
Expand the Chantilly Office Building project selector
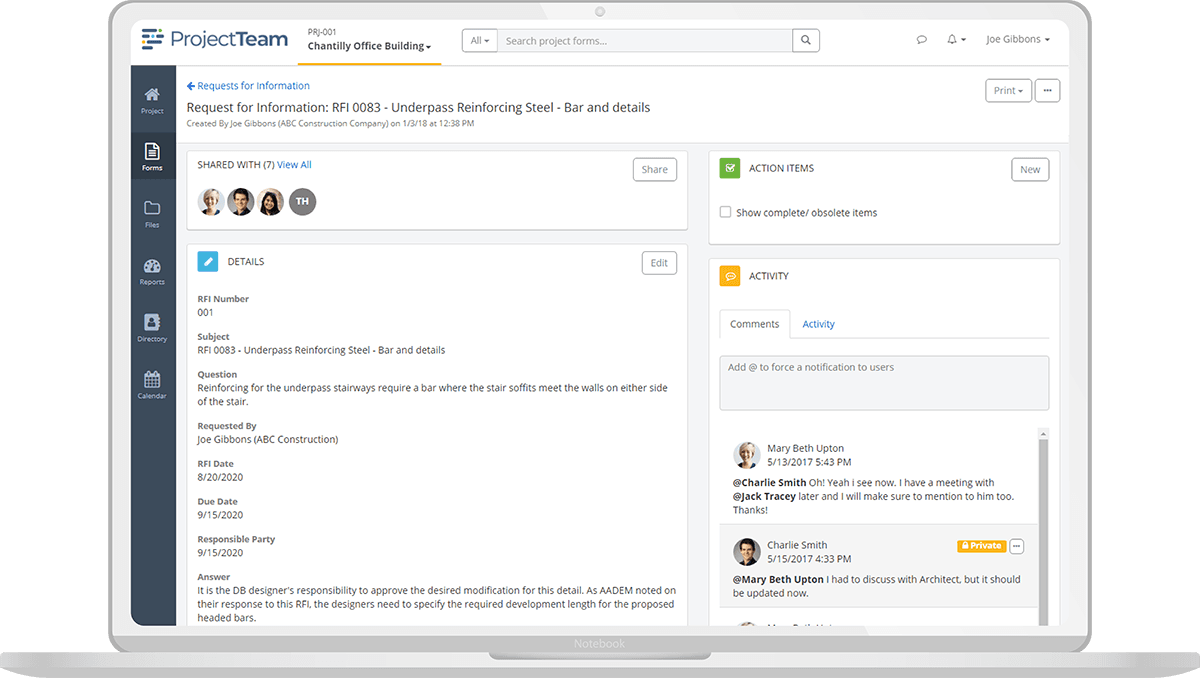[368, 45]
